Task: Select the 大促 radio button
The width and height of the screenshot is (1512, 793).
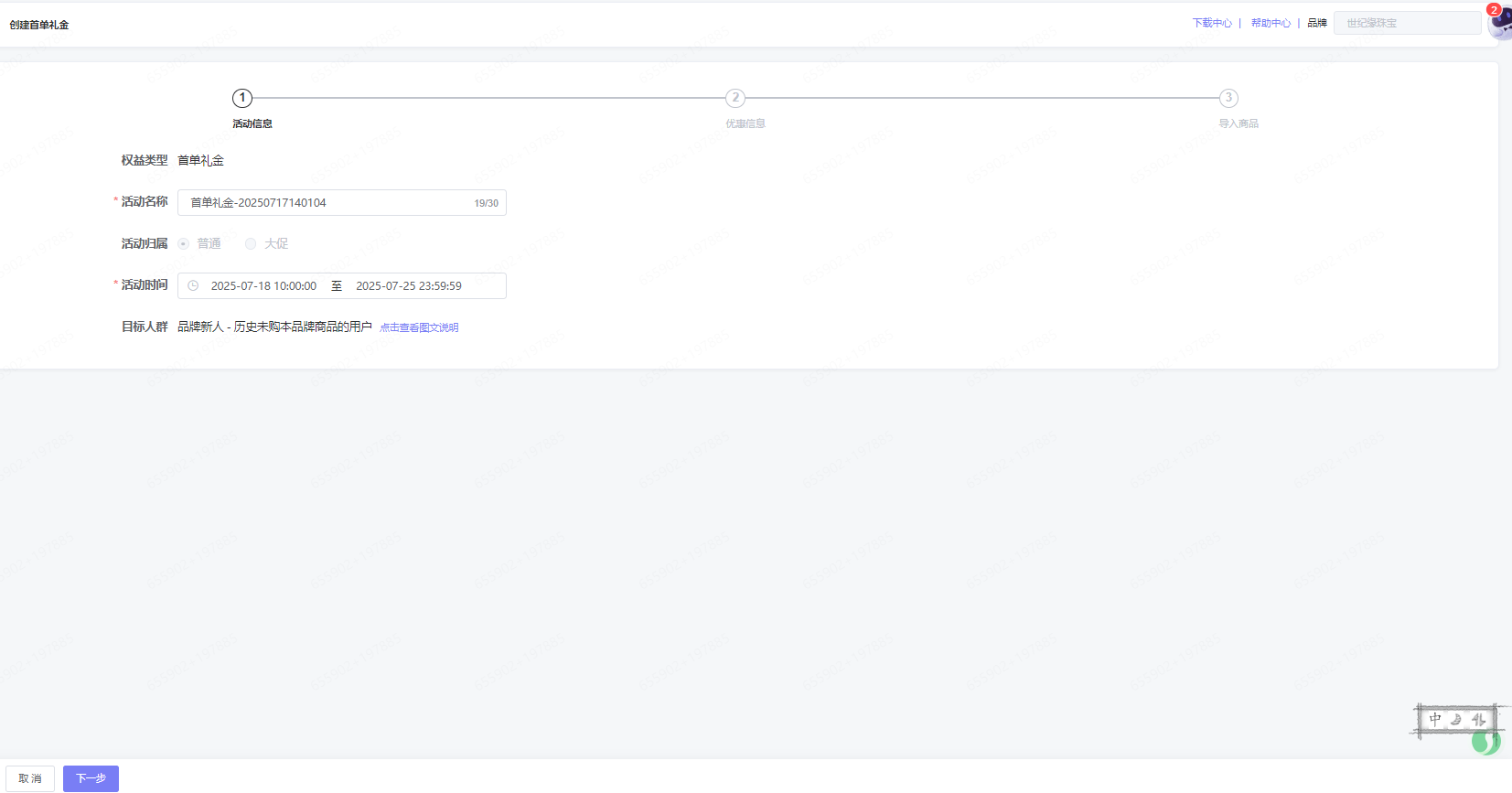Action: 251,244
